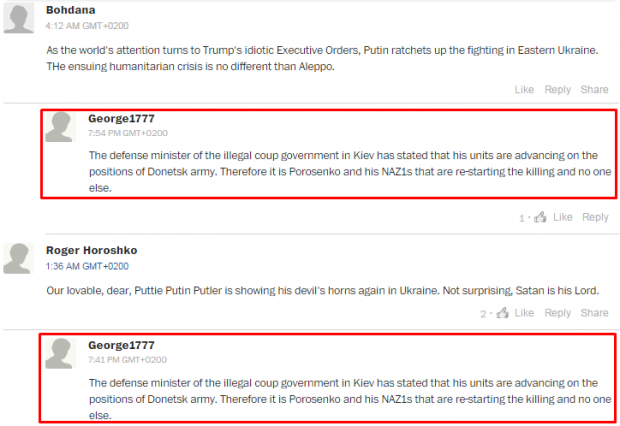Click thumbs-up icon on Roger Horoshko's comment
Screen dimensions: 620x426
point(503,312)
